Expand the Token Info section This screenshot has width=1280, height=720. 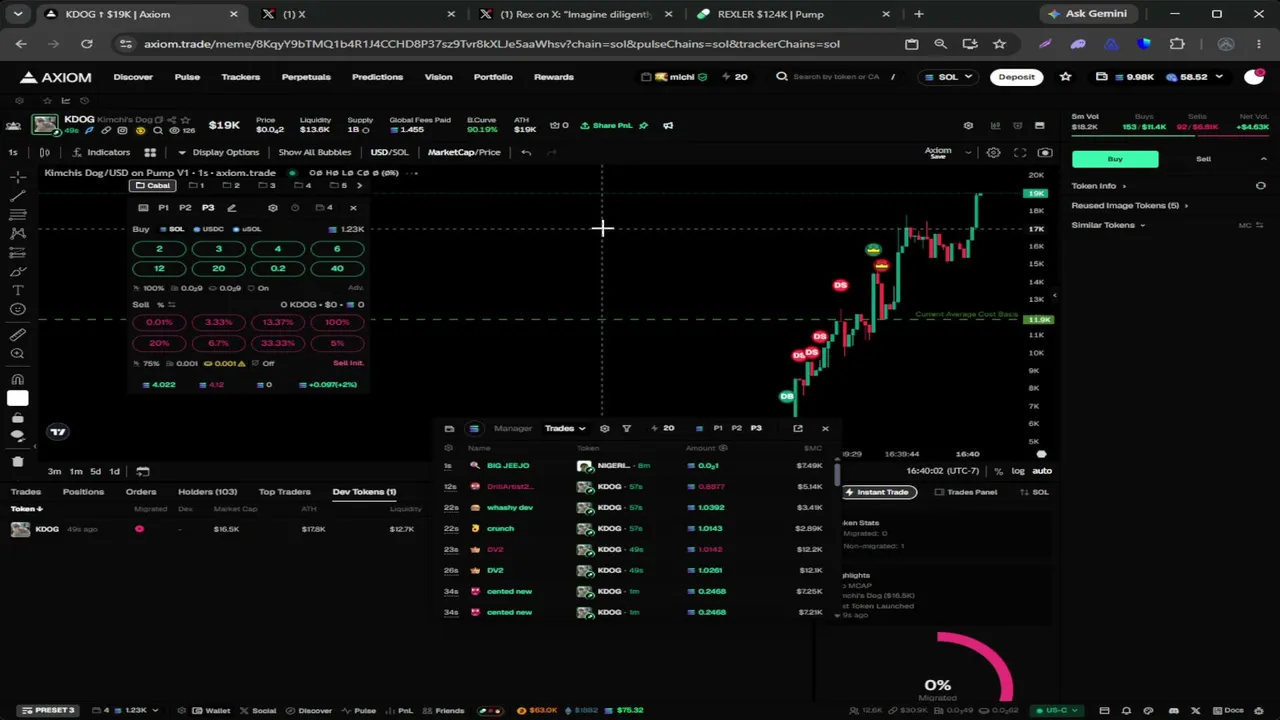tap(1098, 186)
